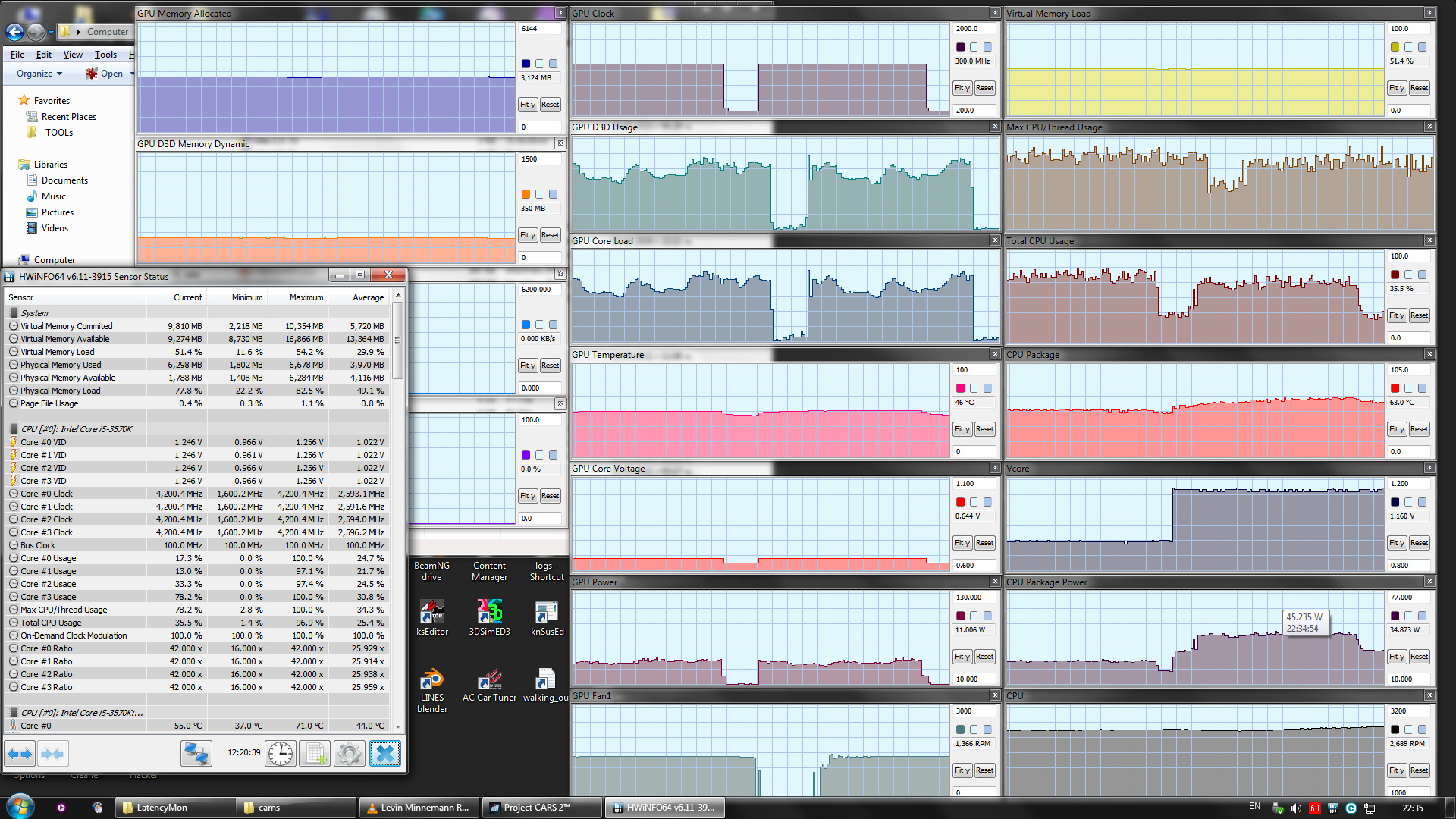The height and width of the screenshot is (819, 1456).
Task: Tick second checkbox in CPU Package panel
Action: 1423,388
